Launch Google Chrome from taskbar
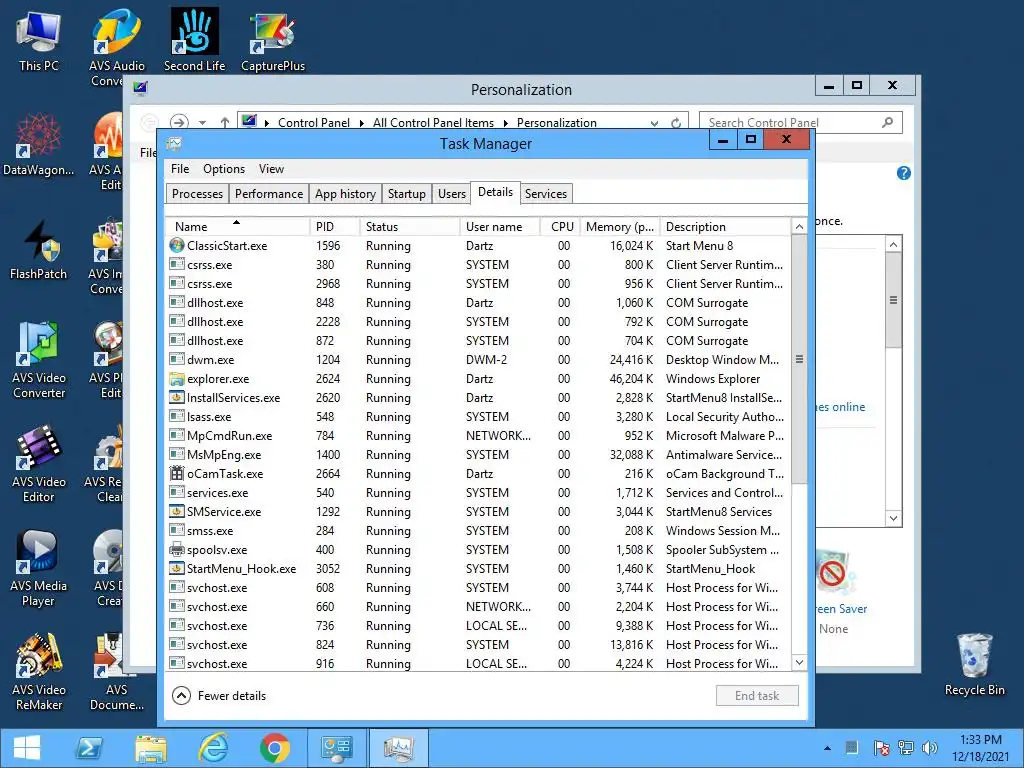This screenshot has height=768, width=1024. pos(274,748)
